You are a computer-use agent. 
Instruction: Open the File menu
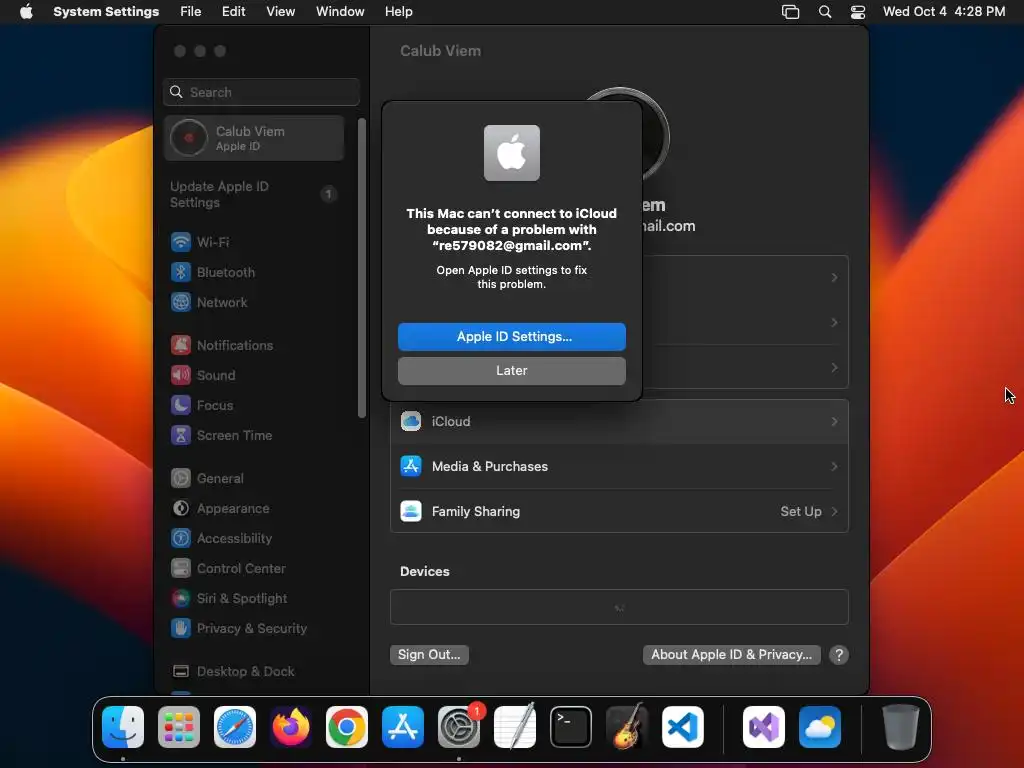191,12
